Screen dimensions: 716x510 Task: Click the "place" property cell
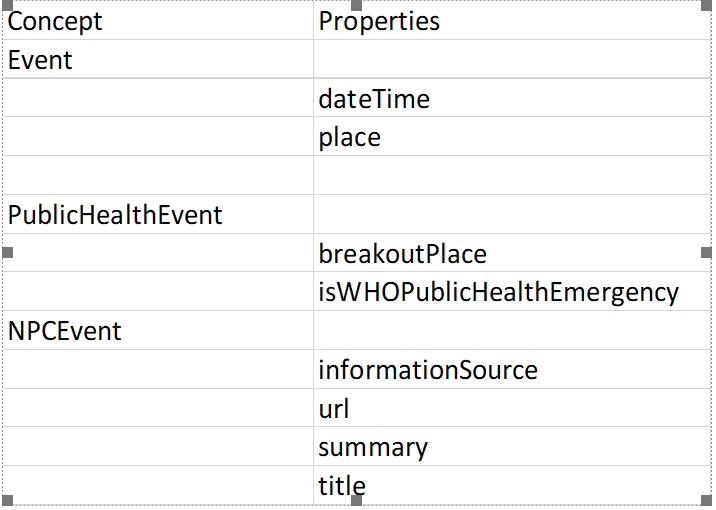coord(350,137)
